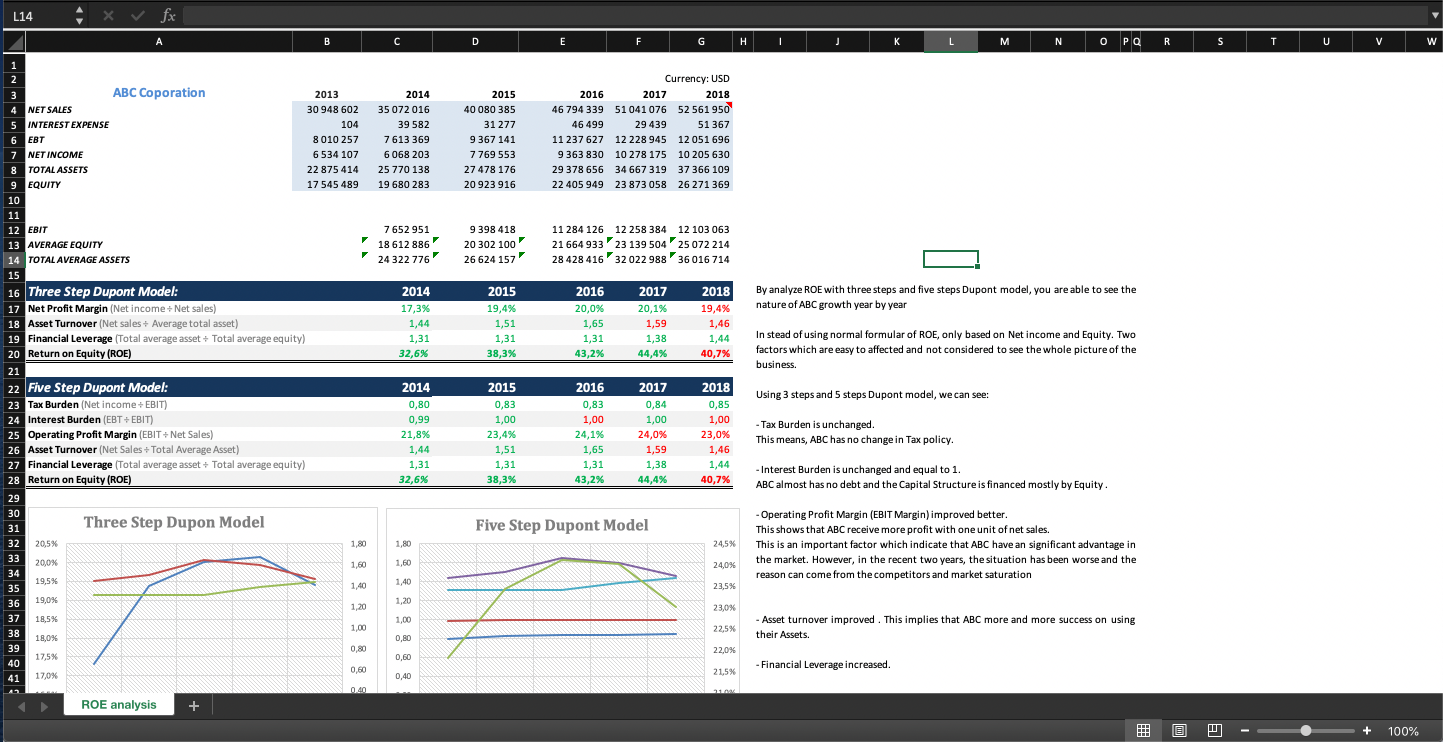The image size is (1443, 742).
Task: Select column B header
Action: 327,41
